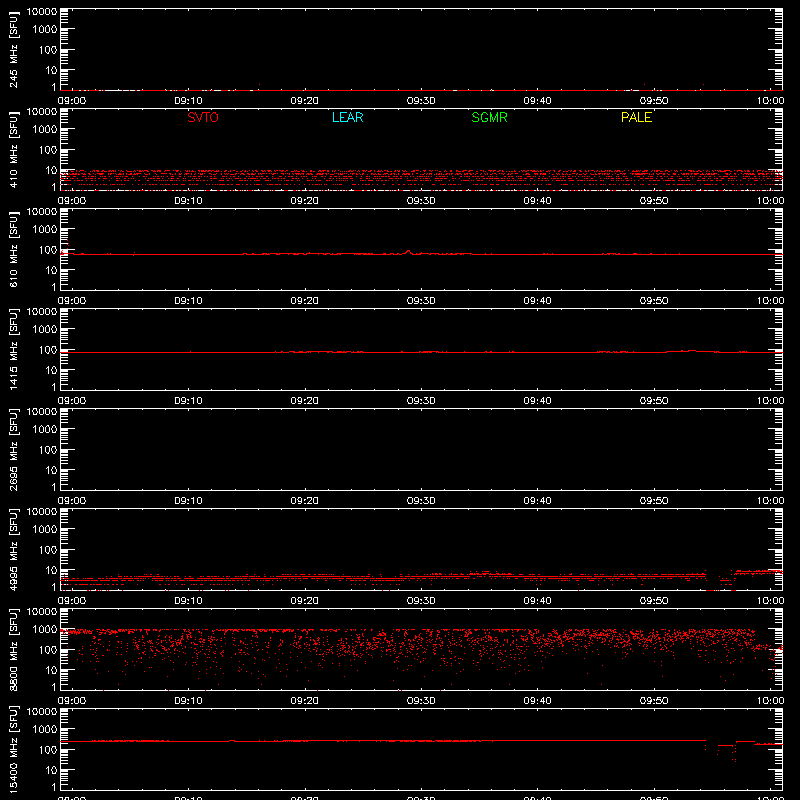Click the 100 tick label on 15400 MHz plot
Viewport: 800px width, 800px height.
(x=48, y=750)
